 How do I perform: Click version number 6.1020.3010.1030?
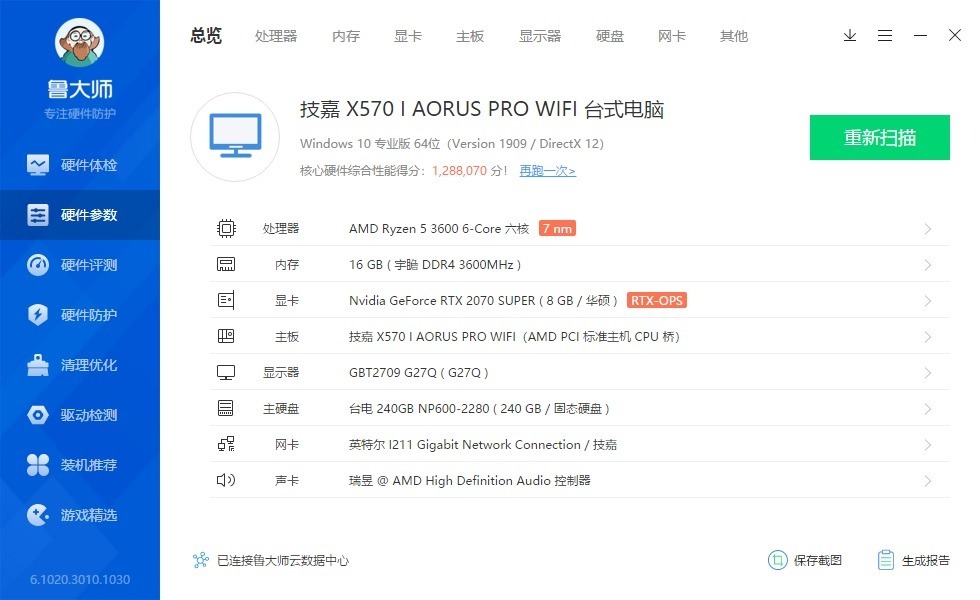(x=80, y=579)
